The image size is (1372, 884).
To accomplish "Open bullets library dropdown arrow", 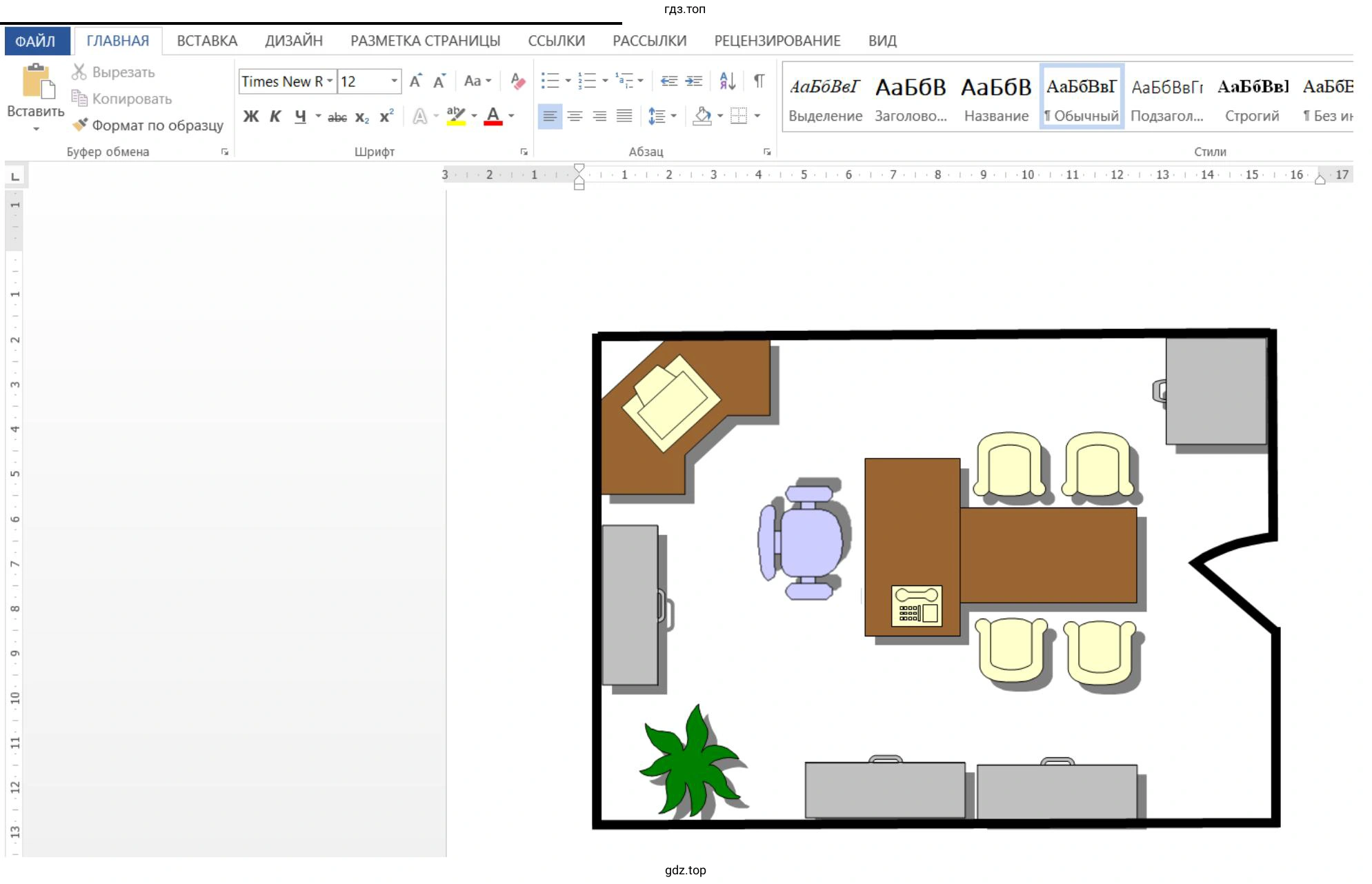I will [x=568, y=81].
